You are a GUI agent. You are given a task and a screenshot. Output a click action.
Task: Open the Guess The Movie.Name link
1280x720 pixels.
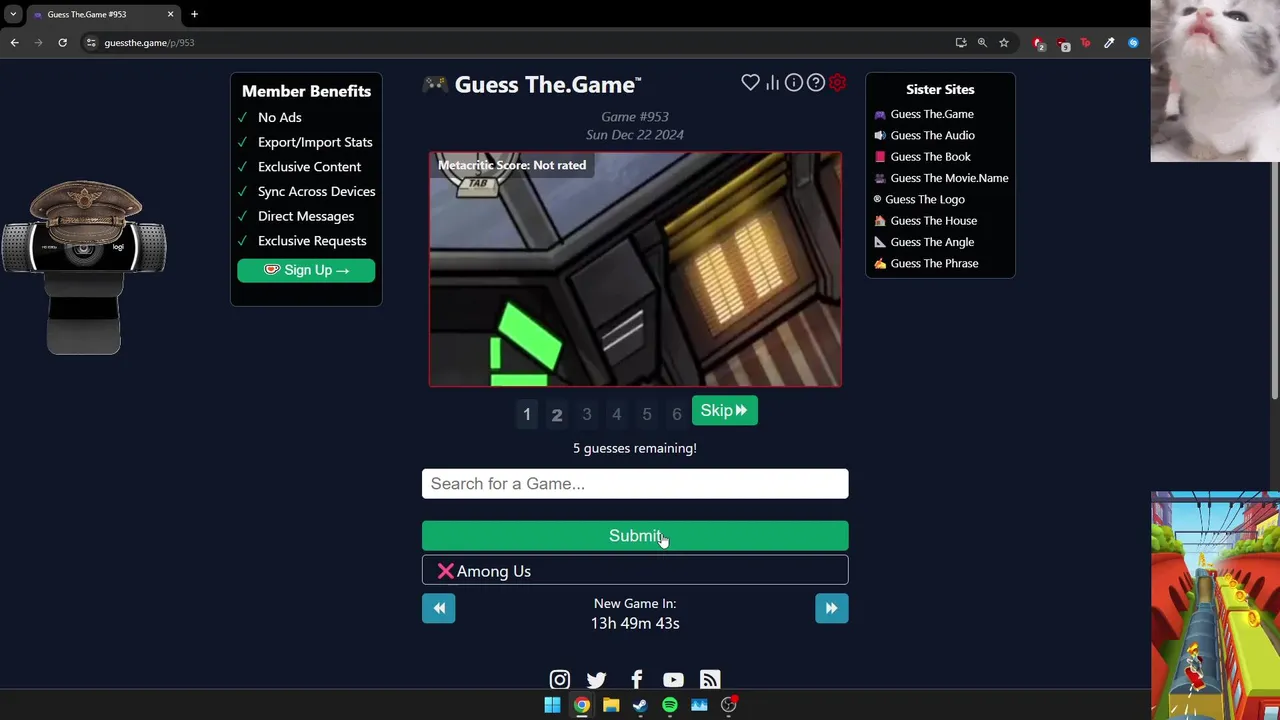click(948, 178)
